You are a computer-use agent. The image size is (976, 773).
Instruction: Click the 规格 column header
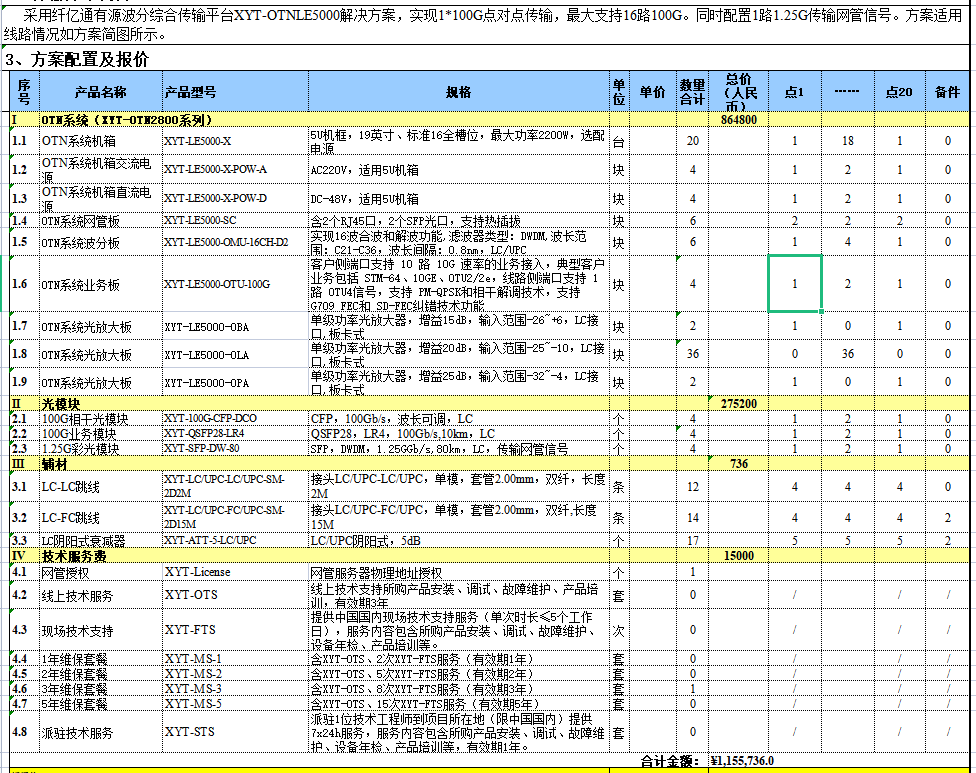pyautogui.click(x=458, y=92)
